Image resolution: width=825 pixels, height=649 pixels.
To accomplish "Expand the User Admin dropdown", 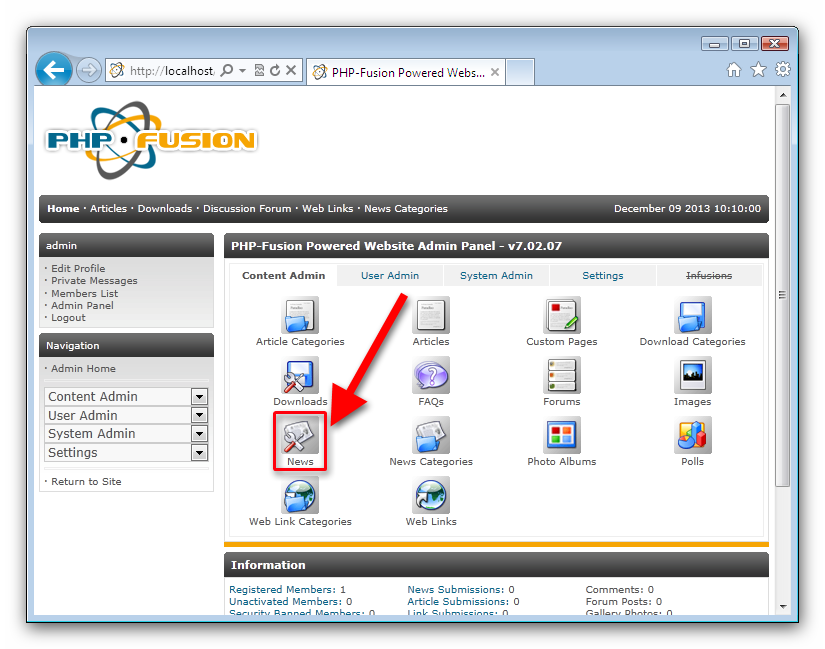I will pos(199,415).
